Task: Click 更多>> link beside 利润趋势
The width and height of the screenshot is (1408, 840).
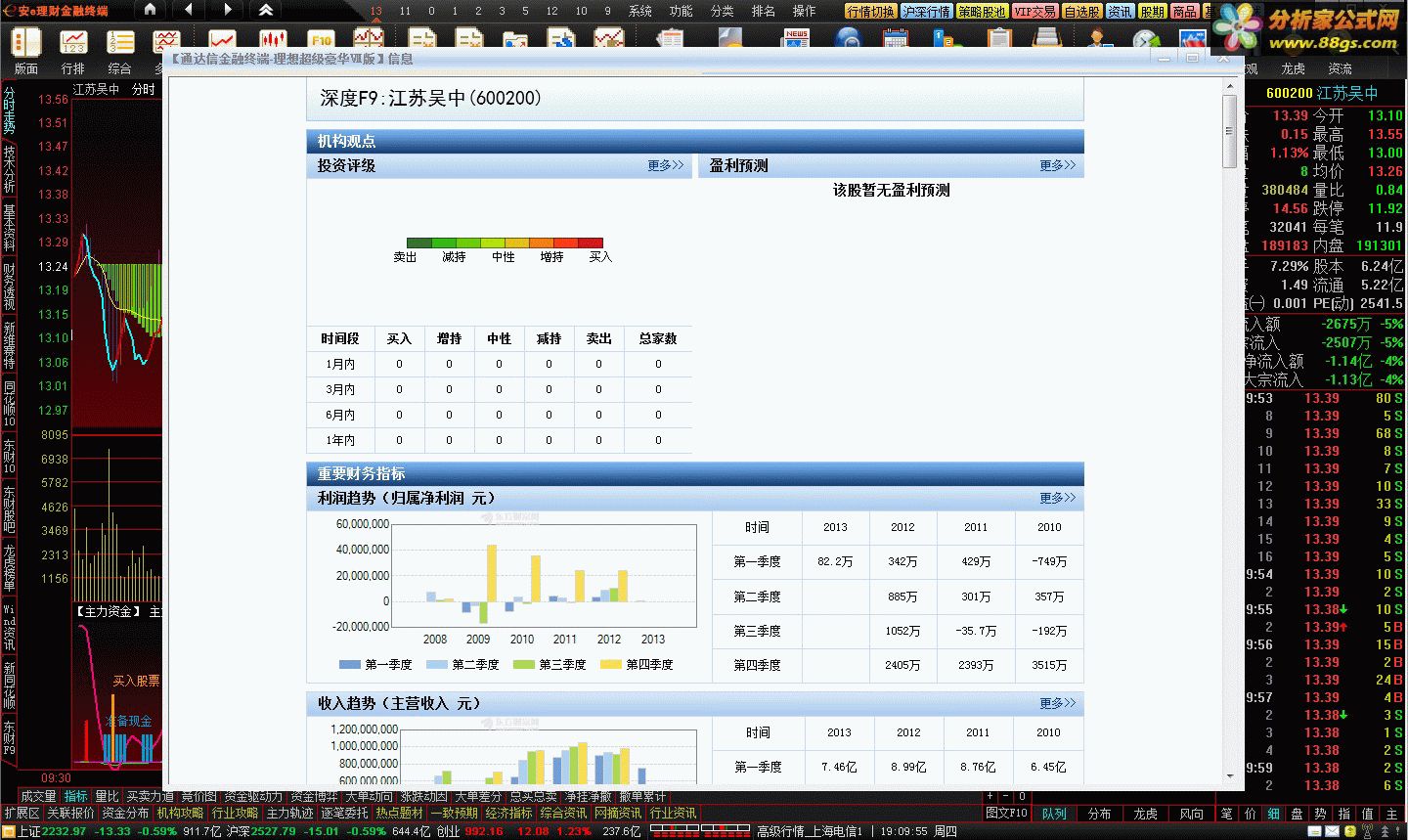Action: (x=1058, y=498)
